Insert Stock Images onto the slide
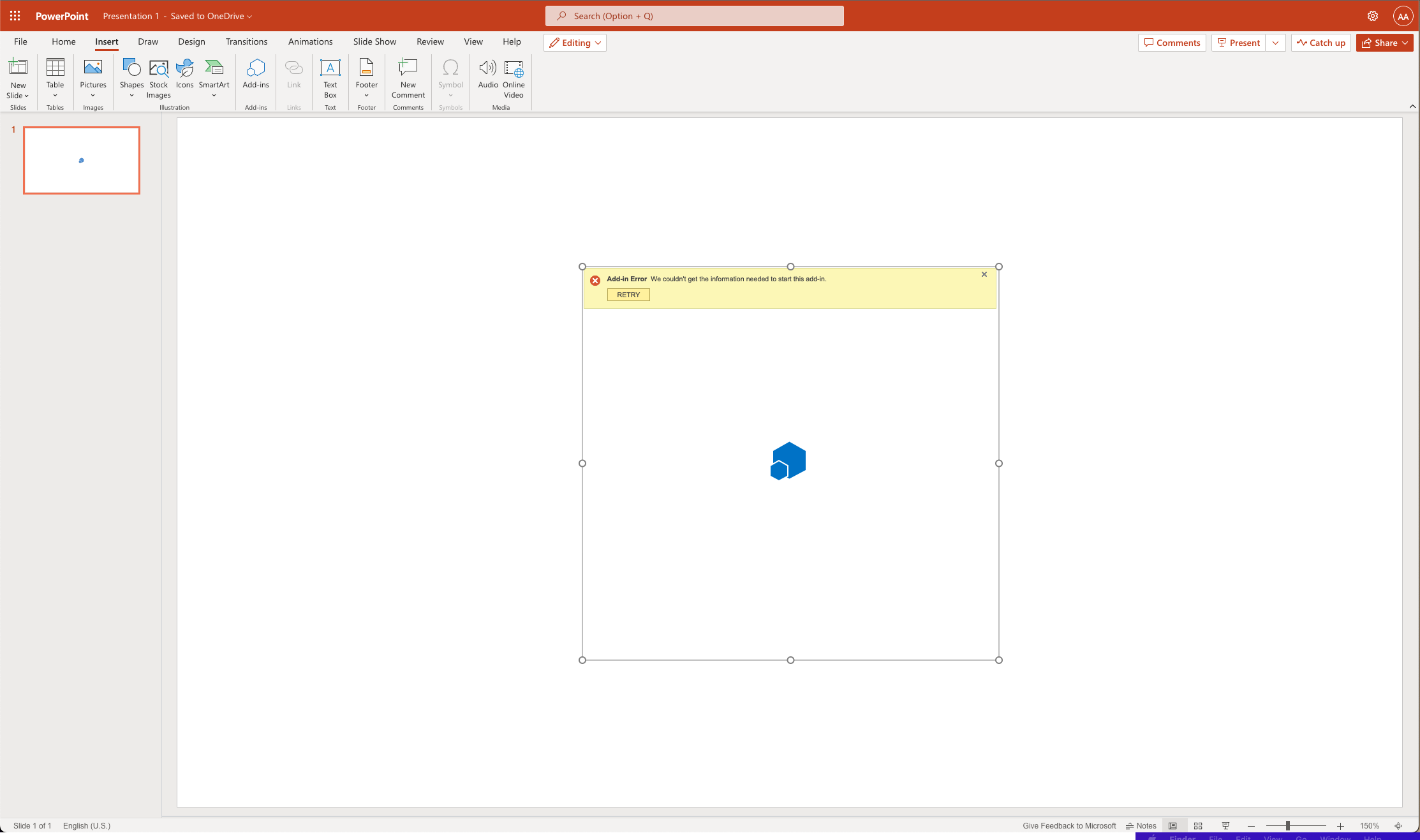This screenshot has height=840, width=1420. (x=158, y=78)
